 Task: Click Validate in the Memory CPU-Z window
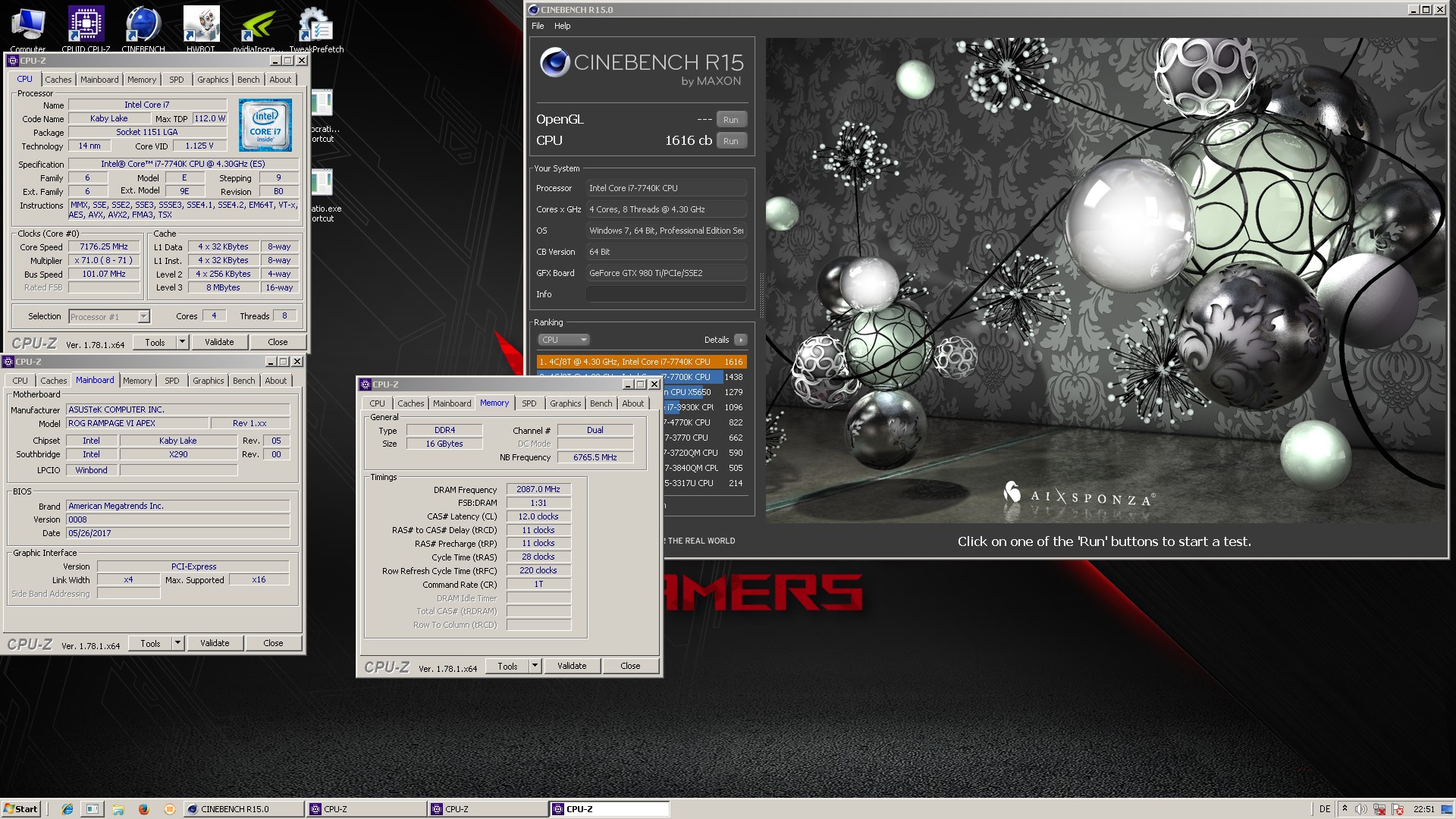tap(572, 666)
